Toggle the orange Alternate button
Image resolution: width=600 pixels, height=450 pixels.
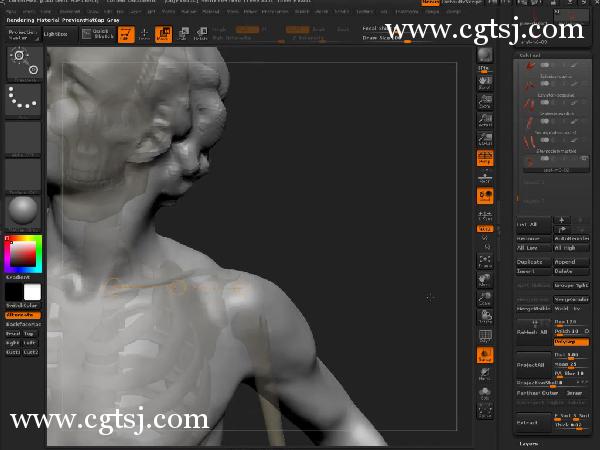pyautogui.click(x=23, y=315)
